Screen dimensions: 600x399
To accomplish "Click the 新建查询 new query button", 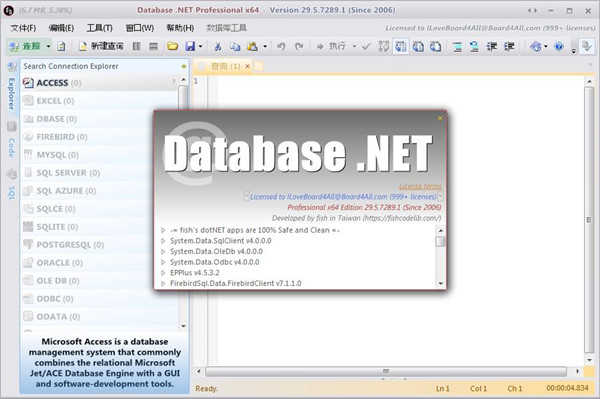I will pyautogui.click(x=101, y=47).
